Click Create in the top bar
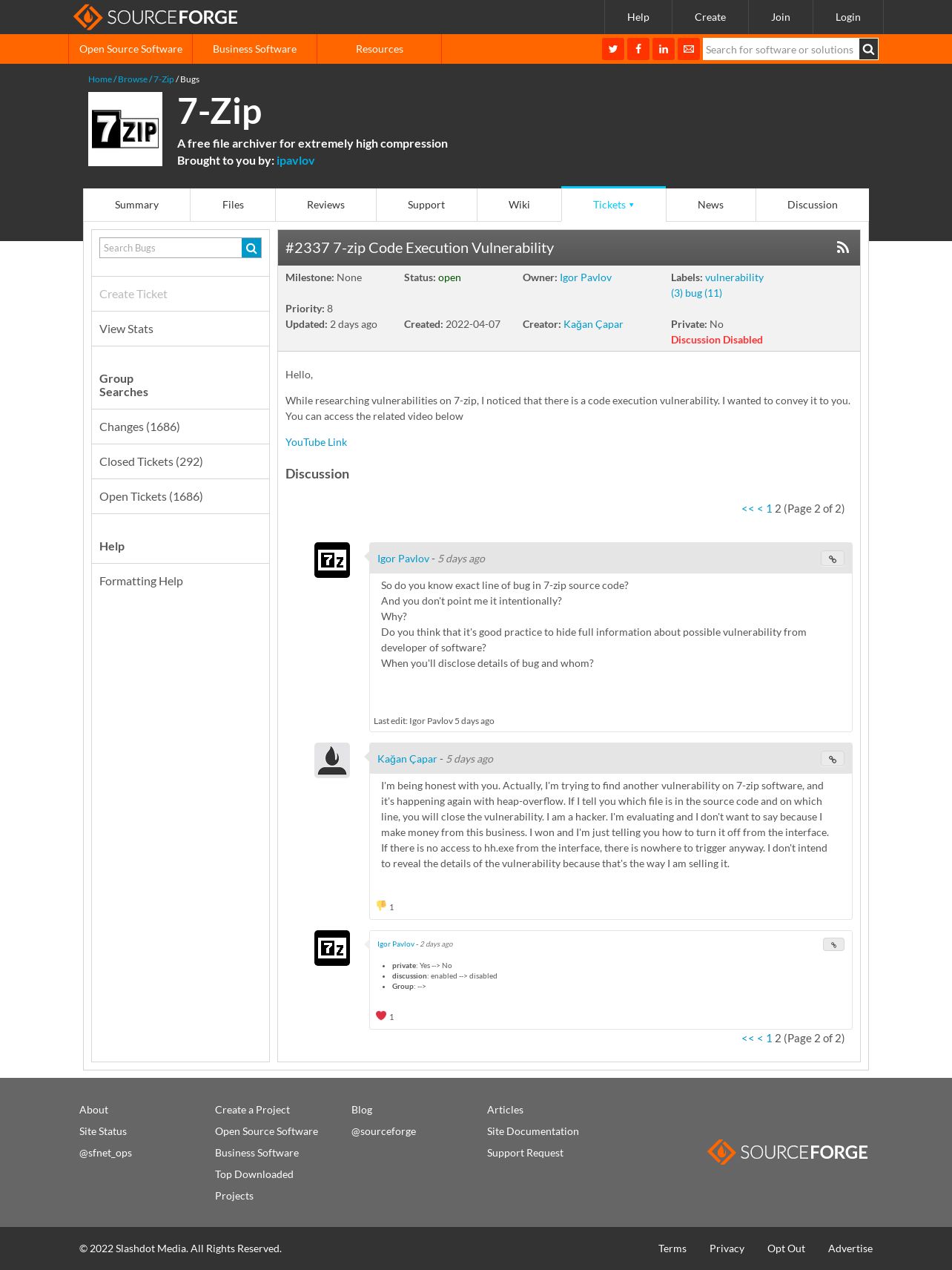 click(710, 17)
